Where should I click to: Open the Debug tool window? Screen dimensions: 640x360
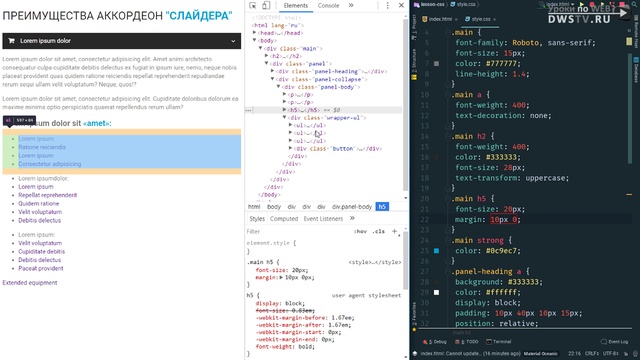435,342
